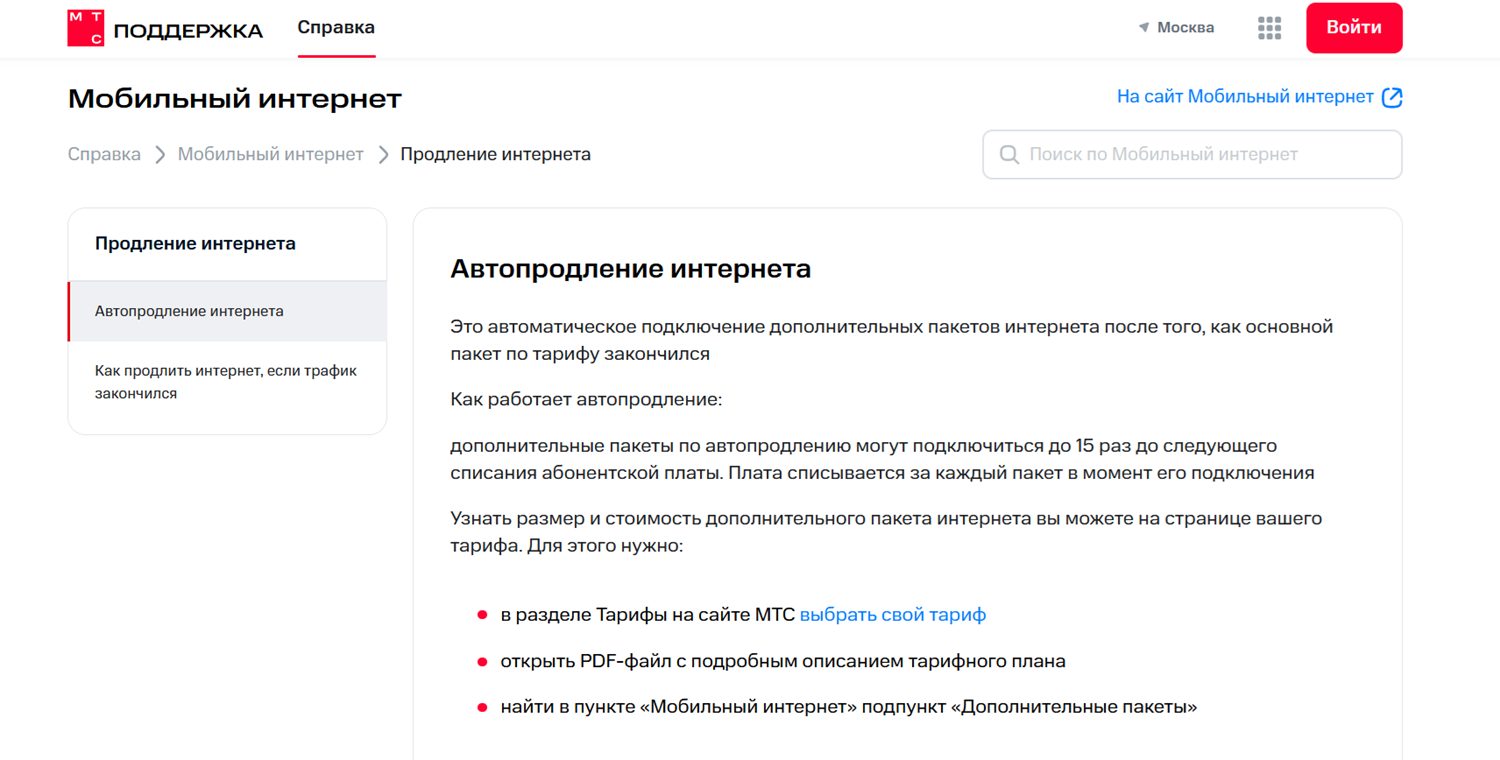Click the Войти button
1500x760 pixels.
pyautogui.click(x=1354, y=28)
